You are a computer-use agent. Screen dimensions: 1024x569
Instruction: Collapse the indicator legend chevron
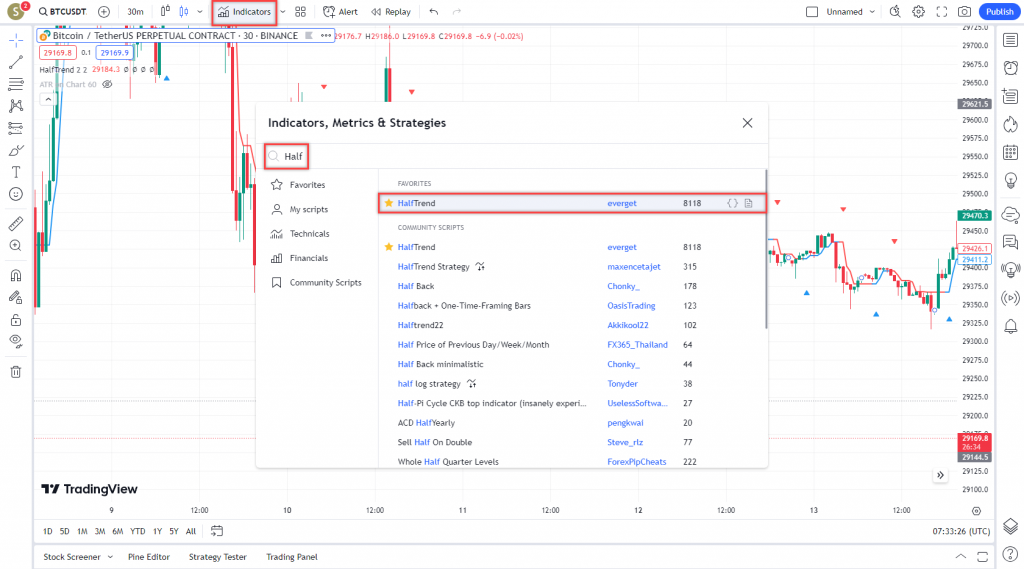pyautogui.click(x=48, y=99)
